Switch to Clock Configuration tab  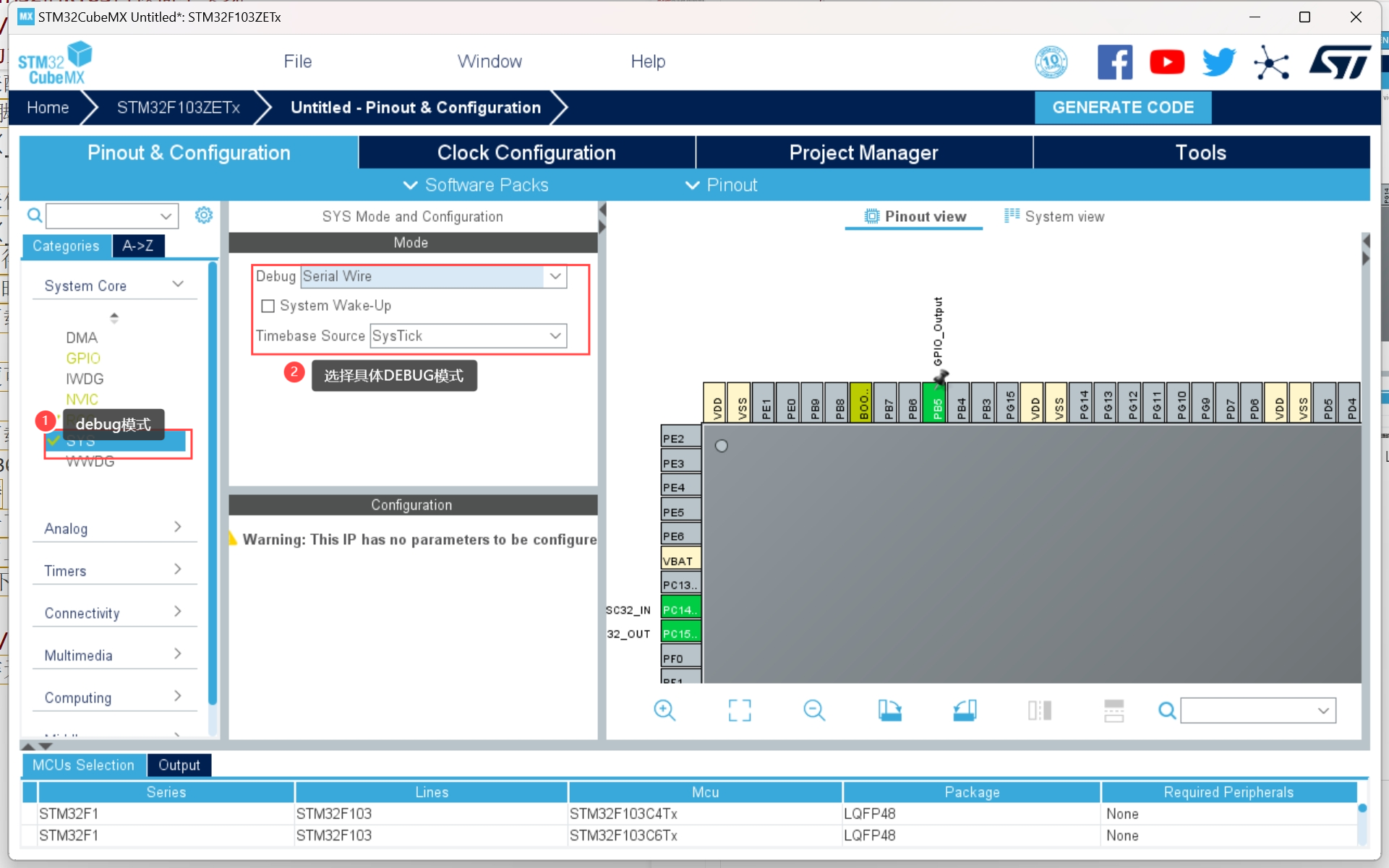tap(526, 152)
